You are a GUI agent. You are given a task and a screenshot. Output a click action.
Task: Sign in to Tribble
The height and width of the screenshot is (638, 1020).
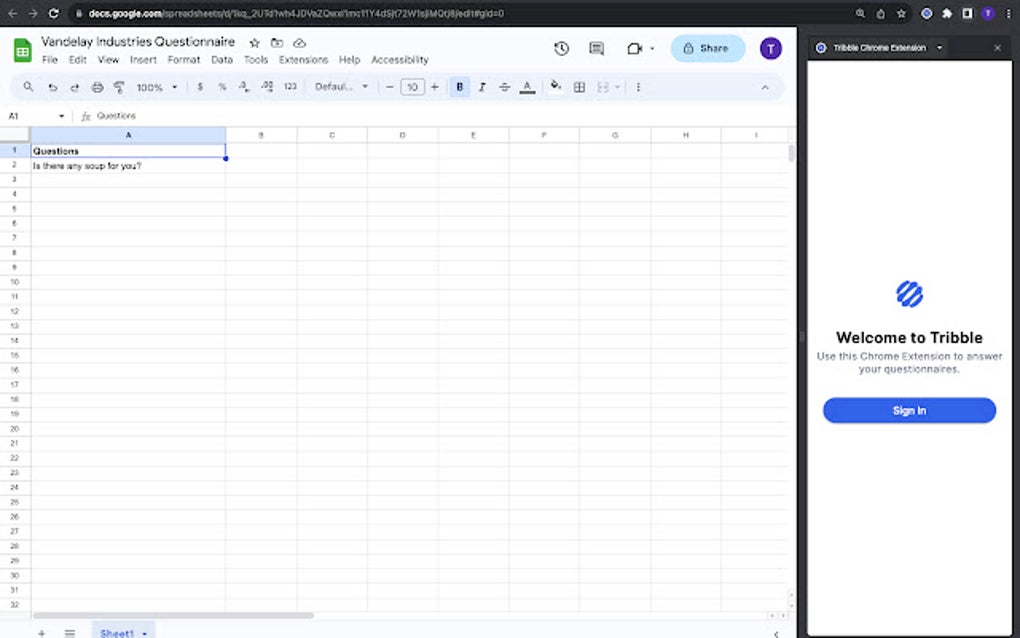click(908, 410)
